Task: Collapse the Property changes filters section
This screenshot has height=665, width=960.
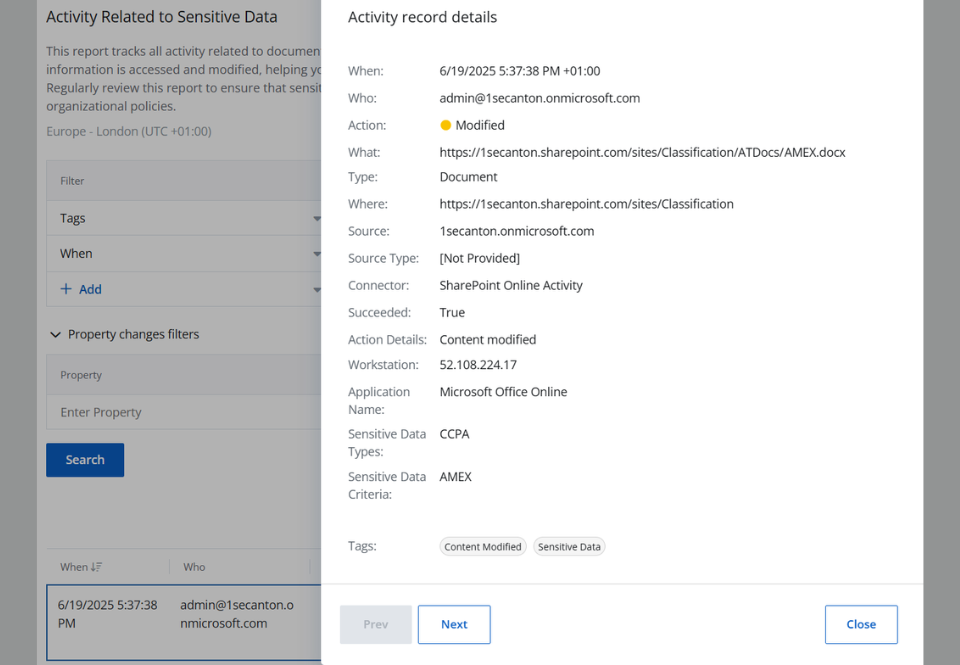Action: 56,334
